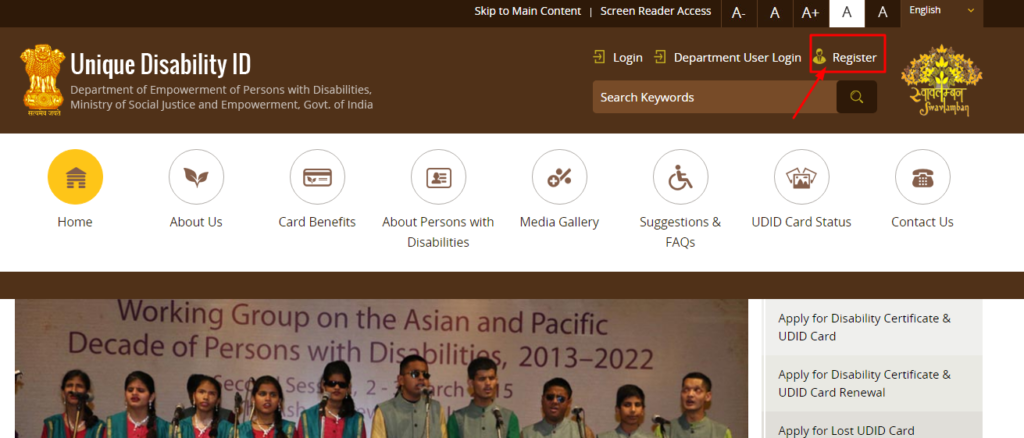Screen dimensions: 1024x438
Task: Click the Home circular icon
Action: tap(75, 177)
